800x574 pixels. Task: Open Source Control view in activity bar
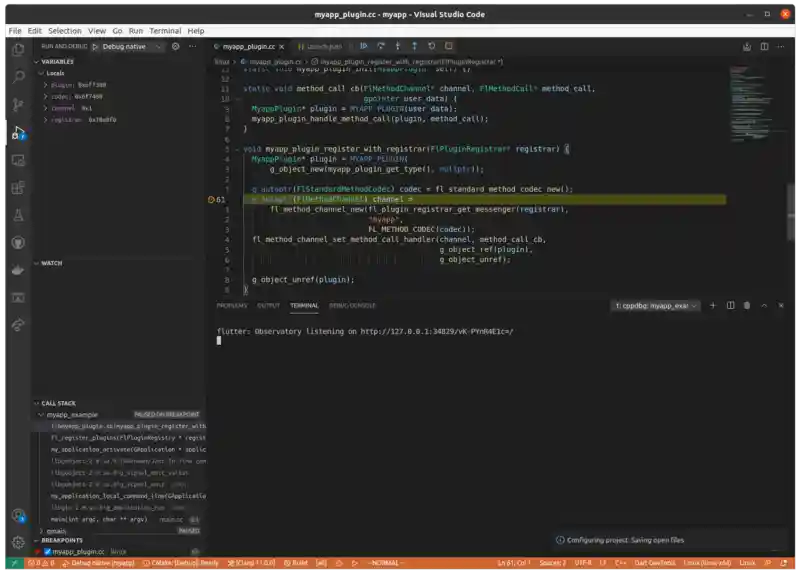click(x=18, y=104)
